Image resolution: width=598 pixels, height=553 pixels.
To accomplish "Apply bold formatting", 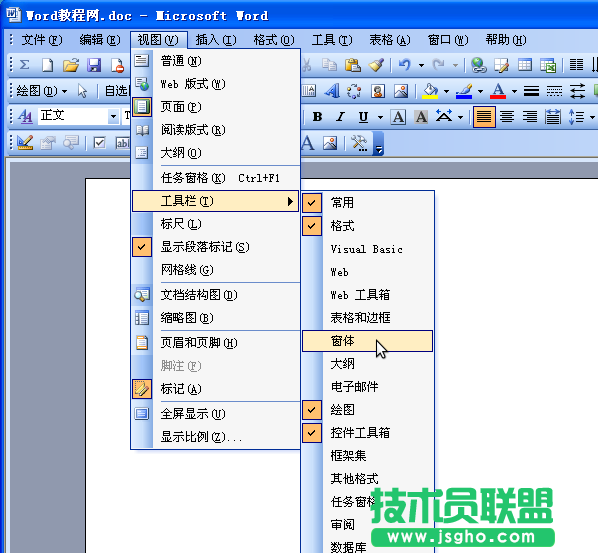I will tap(317, 117).
